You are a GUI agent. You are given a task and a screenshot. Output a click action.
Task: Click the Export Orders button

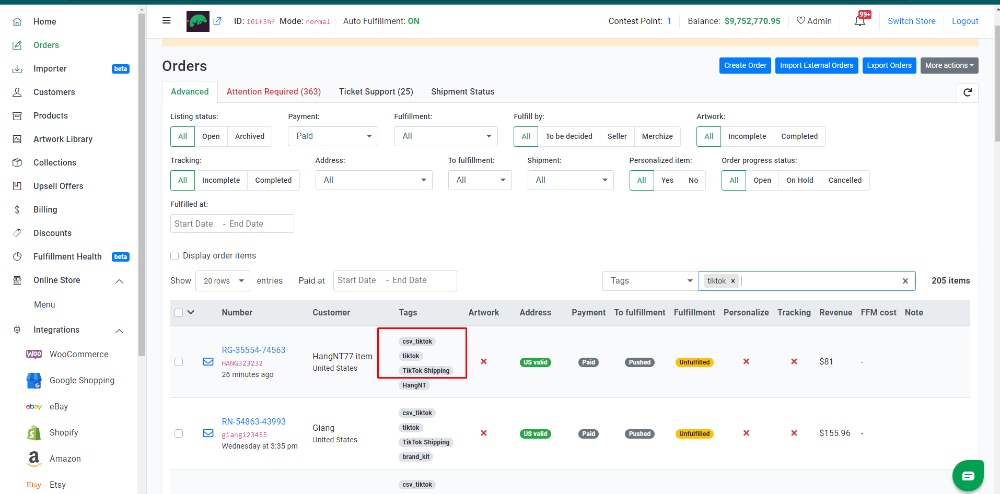[890, 66]
